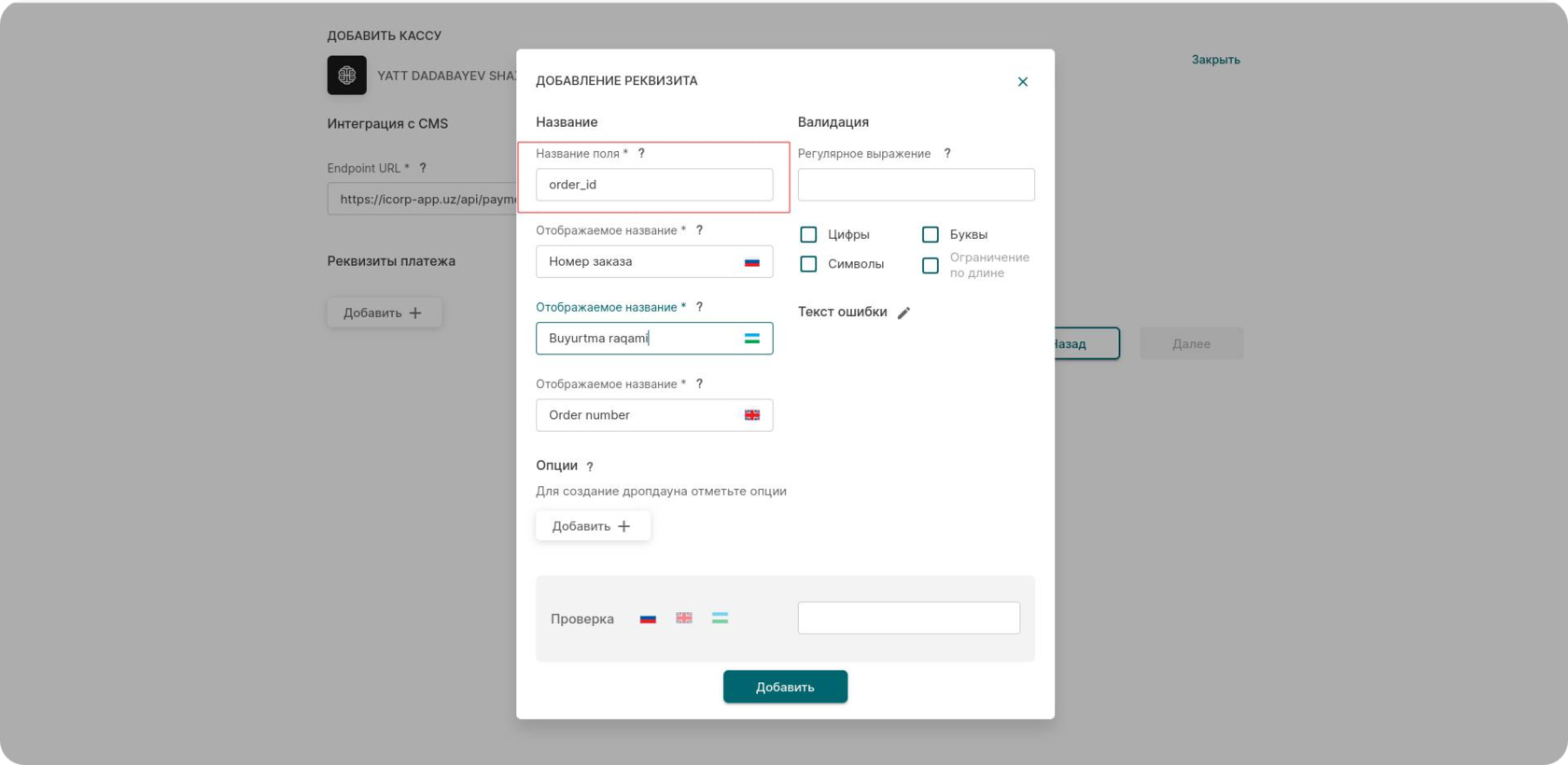
Task: Click the Закрыть link
Action: 1215,60
